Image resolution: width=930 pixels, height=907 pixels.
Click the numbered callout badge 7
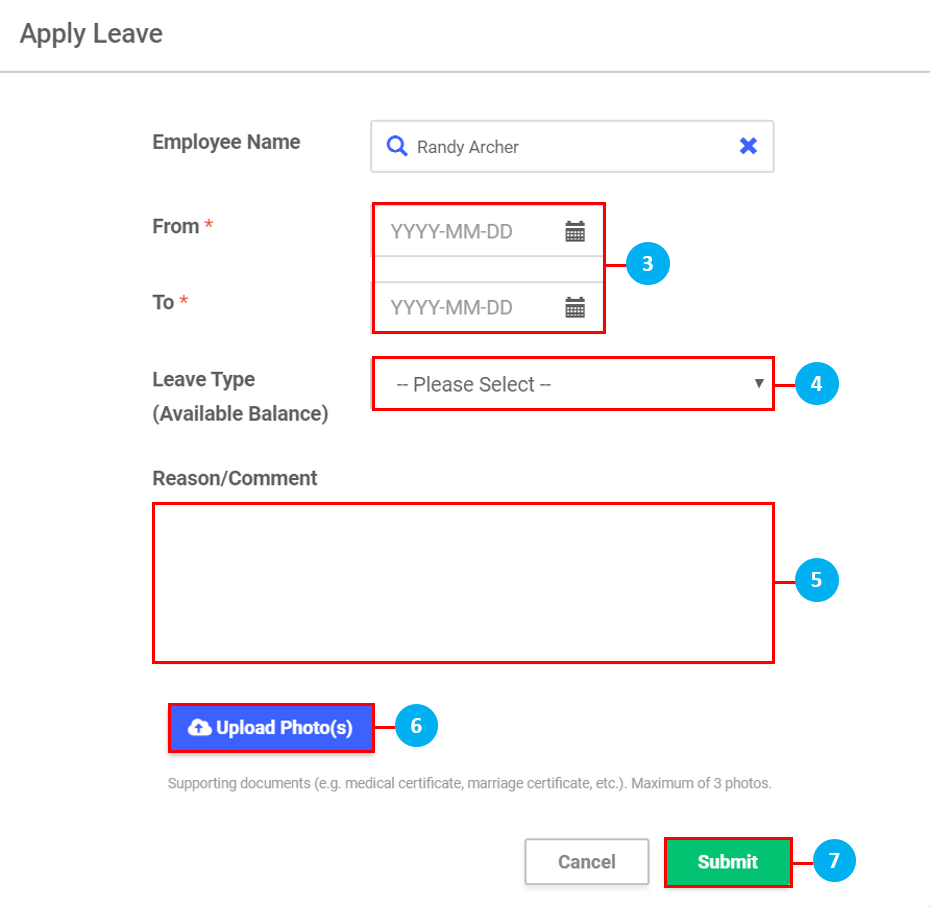pos(834,861)
